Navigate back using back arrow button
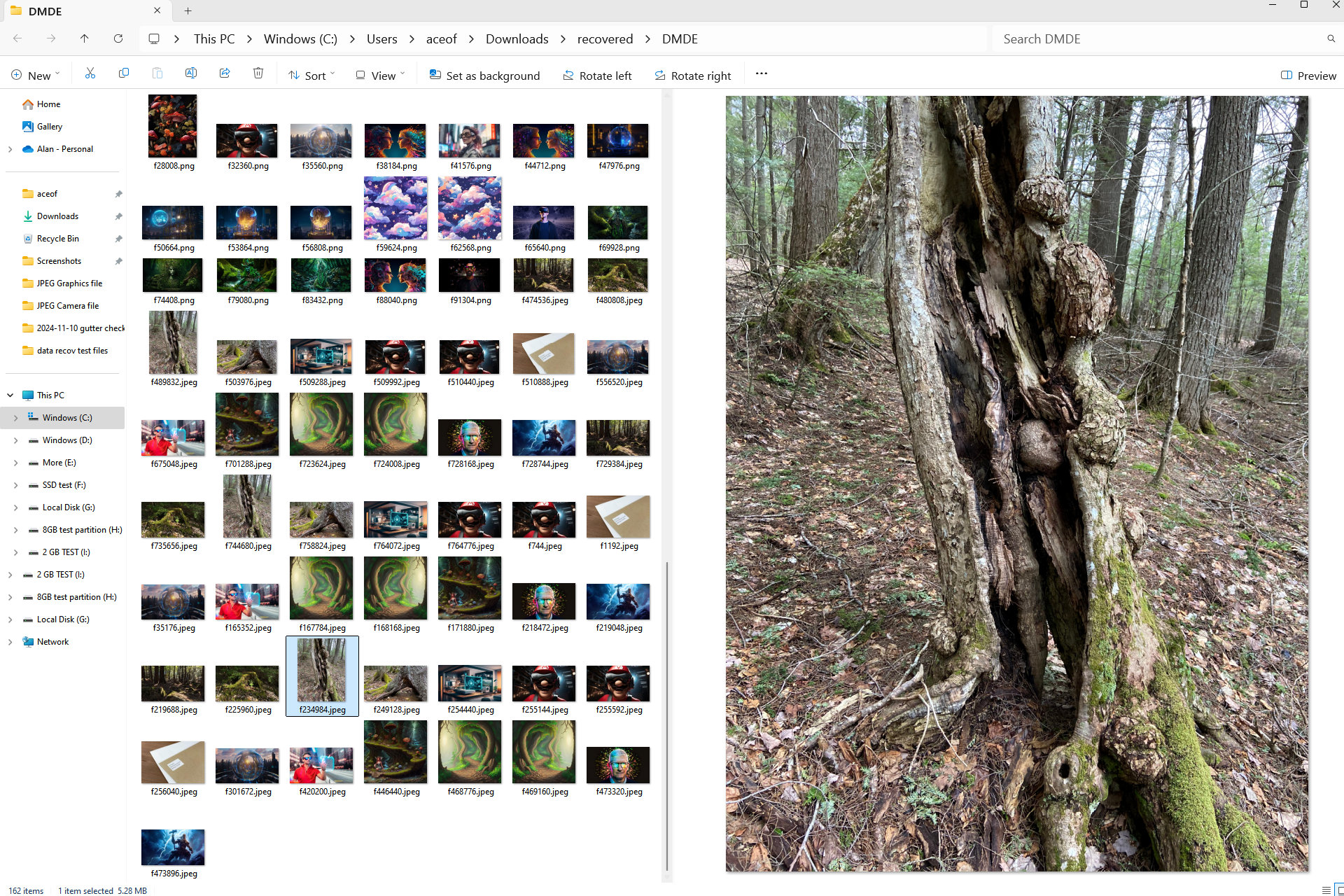The height and width of the screenshot is (896, 1344). click(20, 38)
